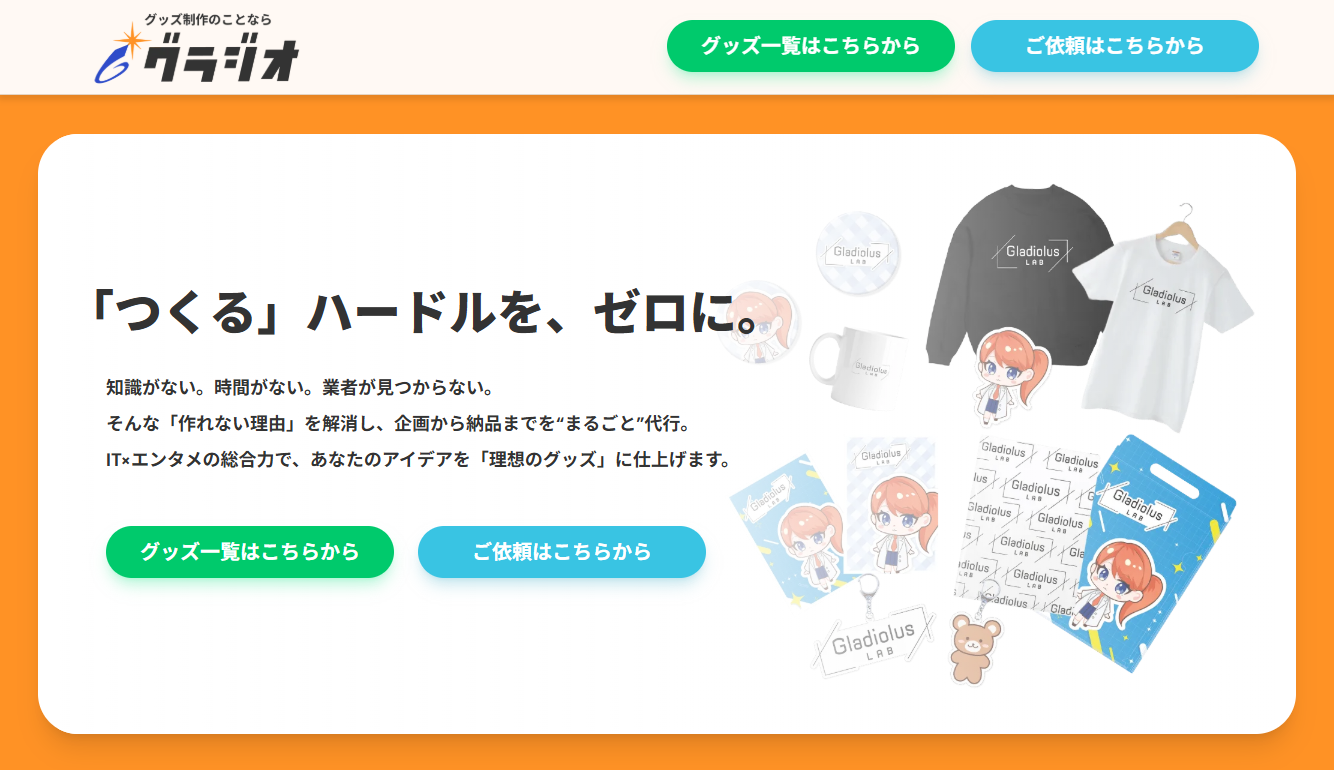Select the brown bear keychain
This screenshot has width=1334, height=770.
972,640
